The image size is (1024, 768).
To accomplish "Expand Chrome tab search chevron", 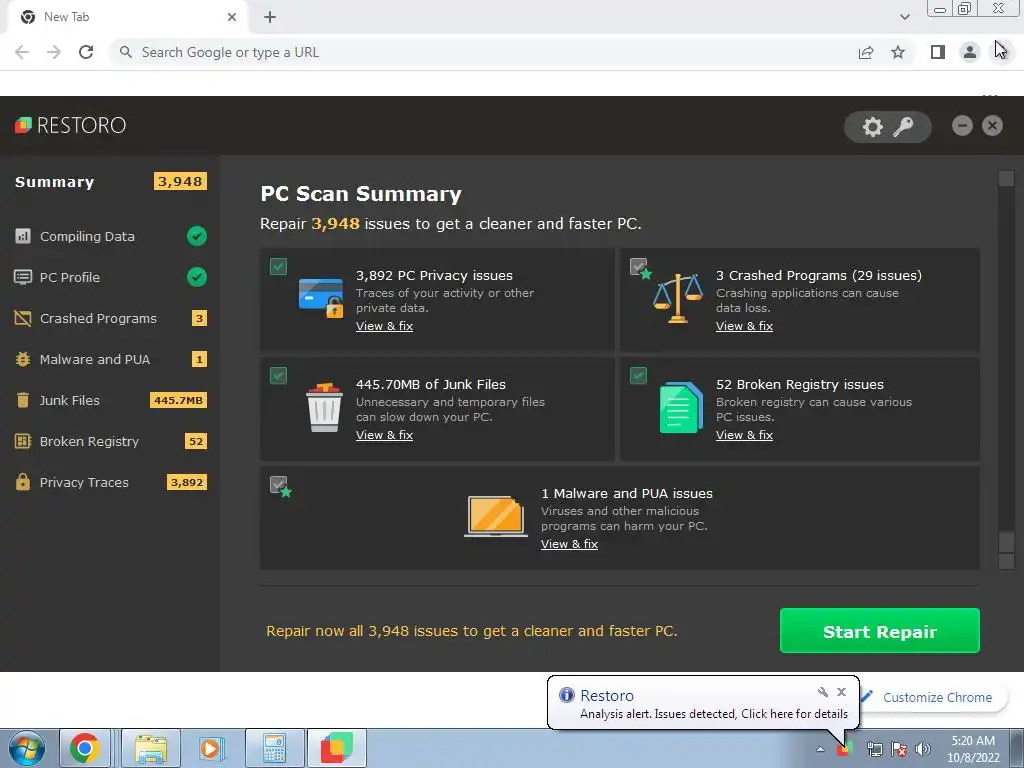I will (x=904, y=17).
